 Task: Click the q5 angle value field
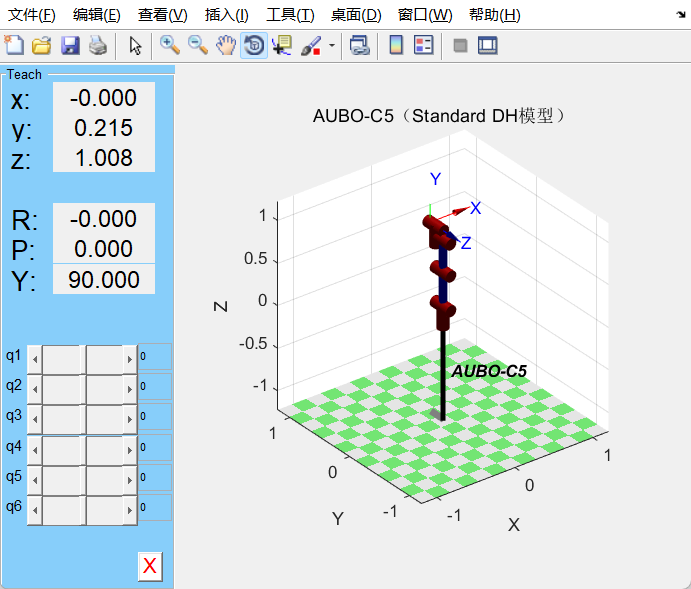click(155, 477)
